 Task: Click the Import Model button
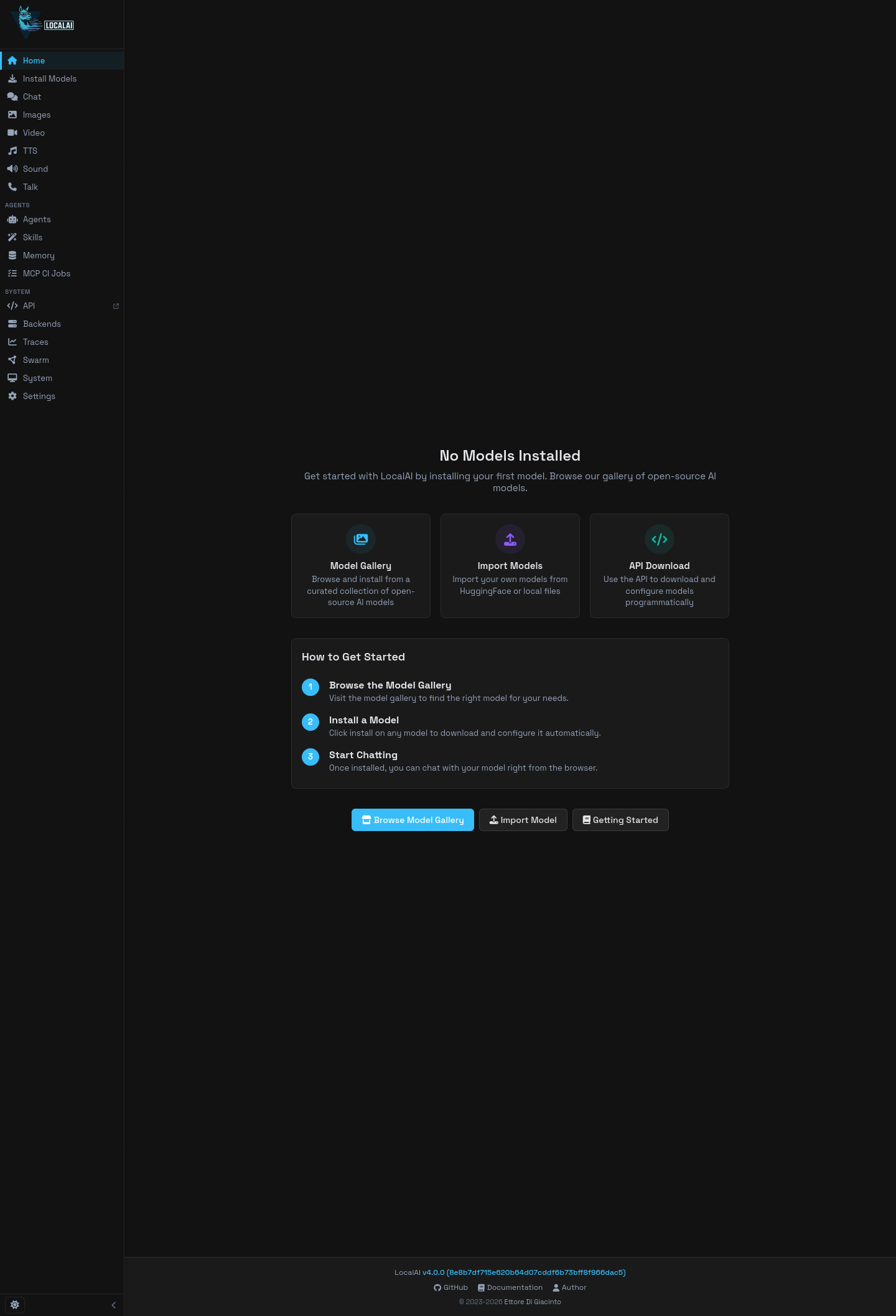tap(523, 820)
